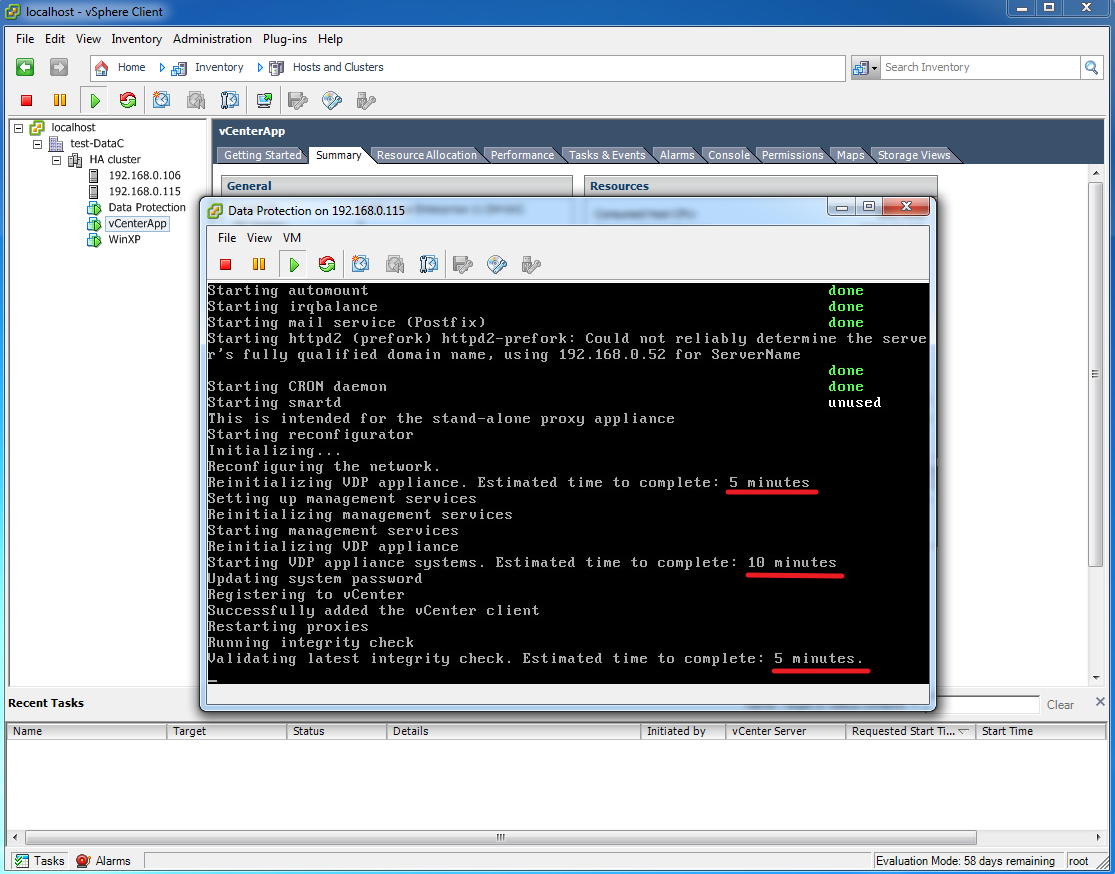The height and width of the screenshot is (874, 1115).
Task: Open the Edit menu
Action: pyautogui.click(x=55, y=39)
